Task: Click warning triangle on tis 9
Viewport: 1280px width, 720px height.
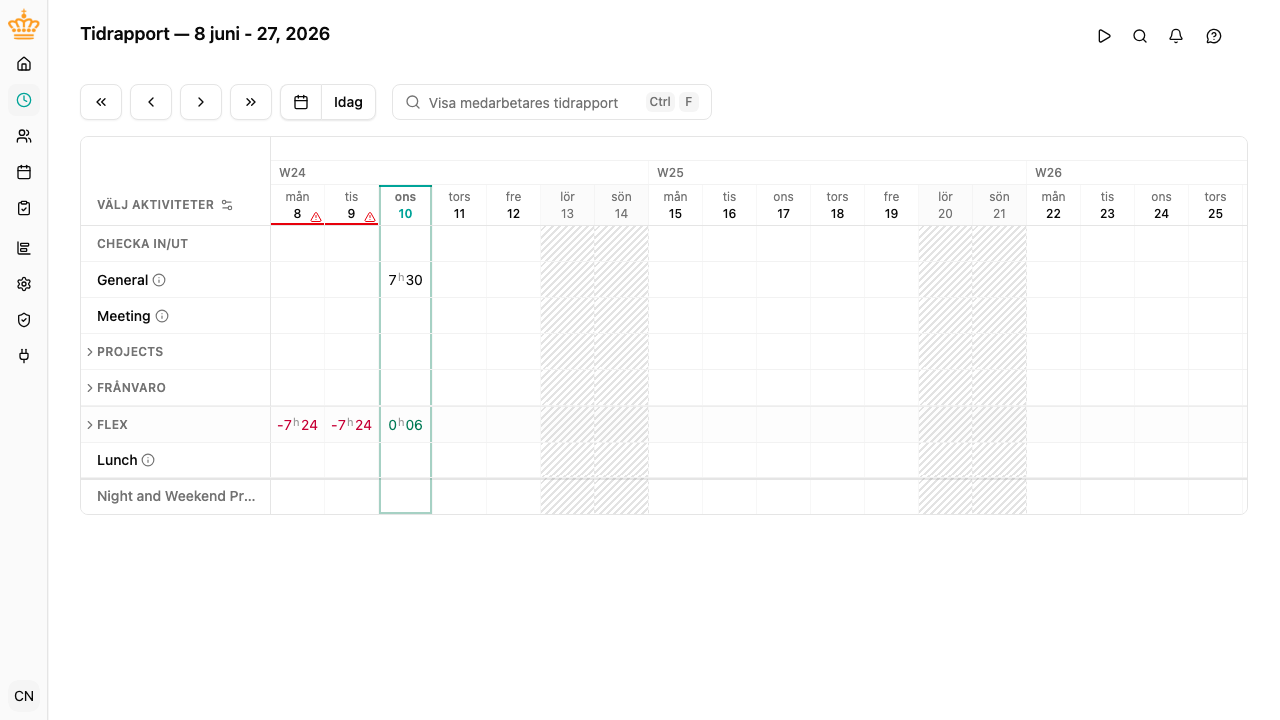Action: pyautogui.click(x=370, y=216)
